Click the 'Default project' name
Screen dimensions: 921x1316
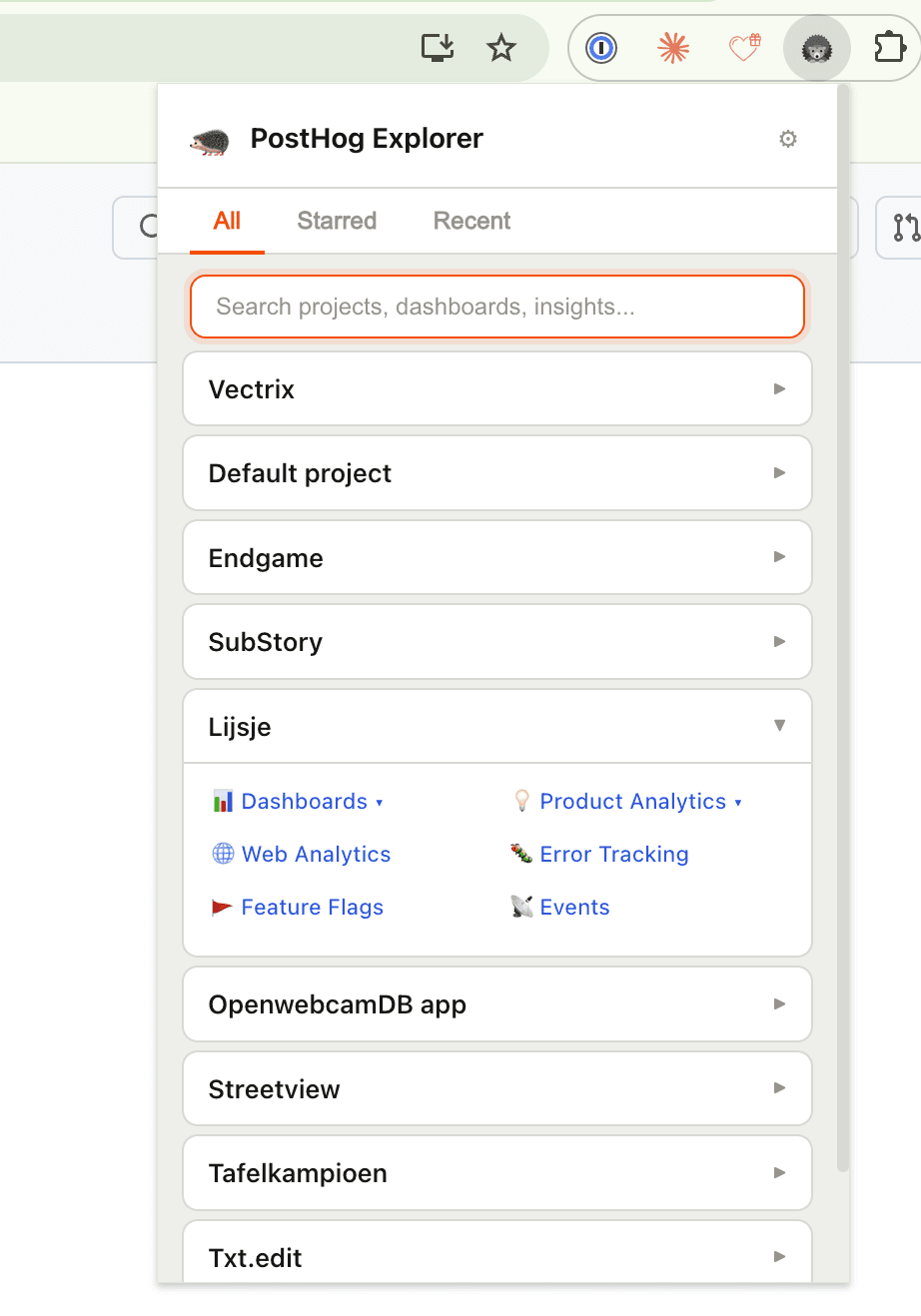coord(300,473)
